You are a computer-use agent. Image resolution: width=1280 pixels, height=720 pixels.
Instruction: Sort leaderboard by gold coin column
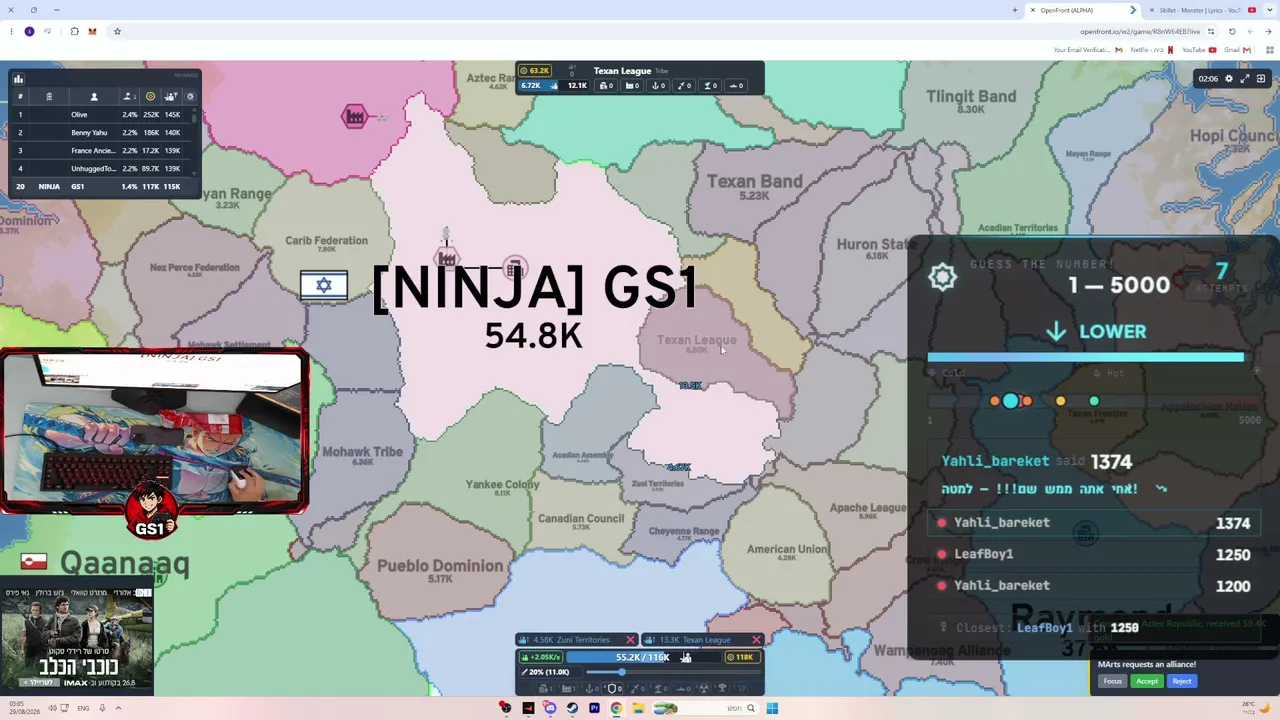coord(150,97)
